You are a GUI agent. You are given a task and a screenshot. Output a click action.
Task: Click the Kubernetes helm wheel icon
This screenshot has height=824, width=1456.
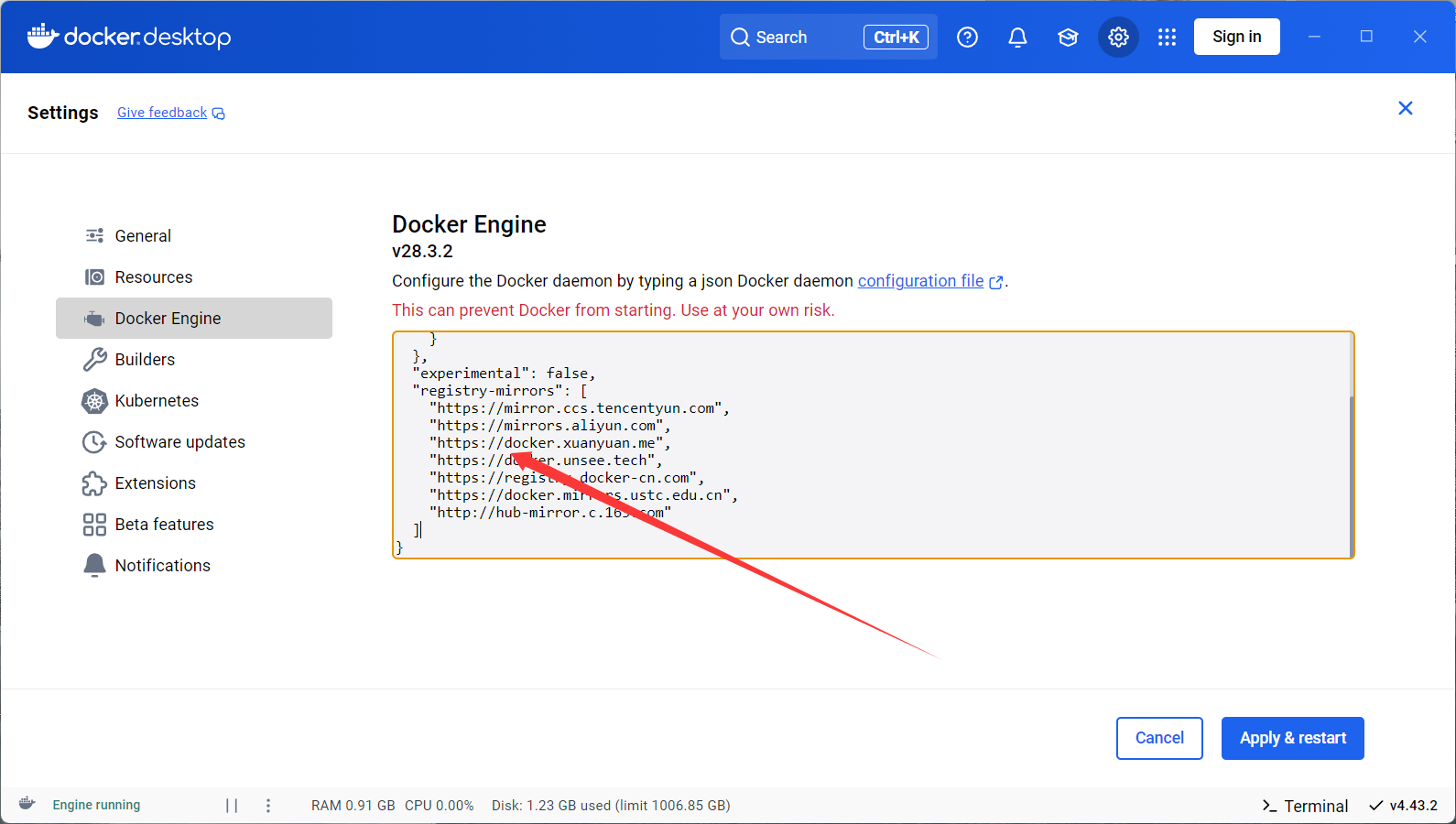tap(94, 401)
